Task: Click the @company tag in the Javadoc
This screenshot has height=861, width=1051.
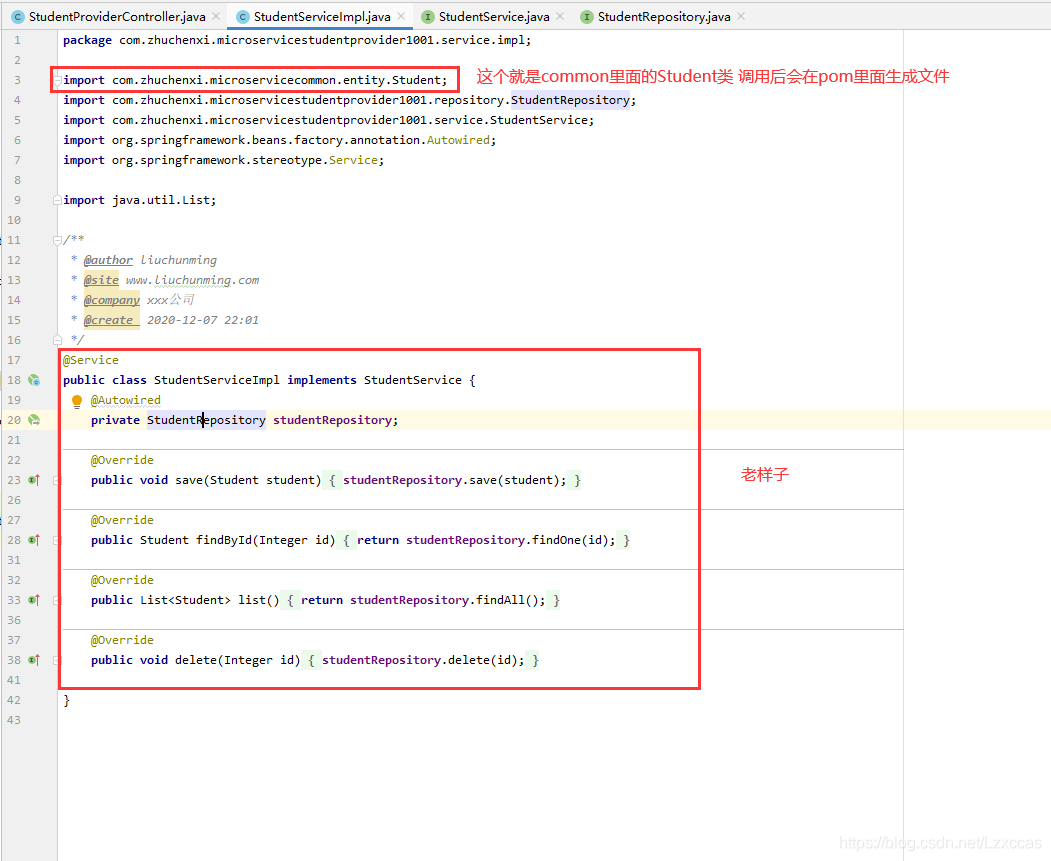Action: point(112,300)
